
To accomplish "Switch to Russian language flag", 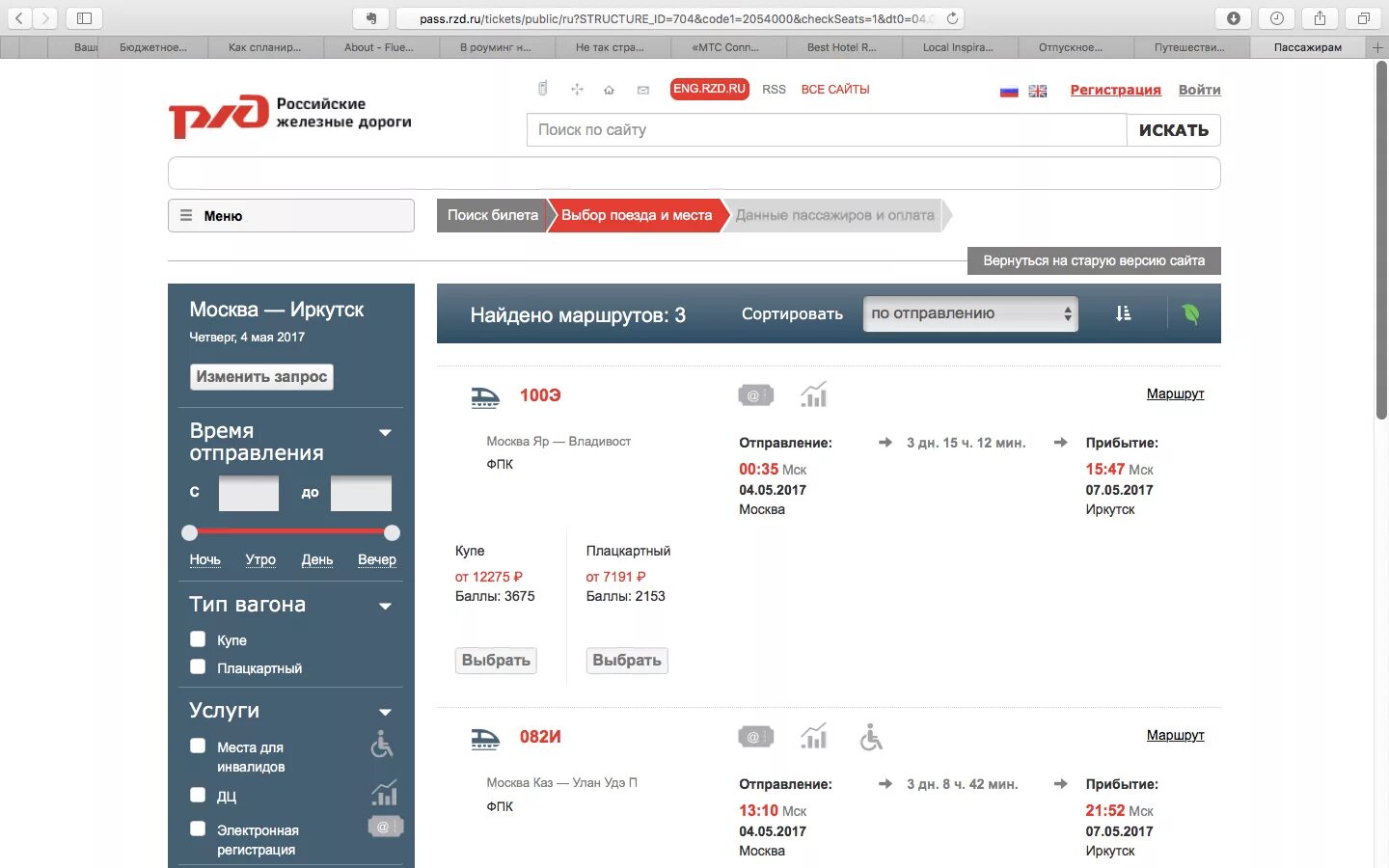I will 1009,91.
